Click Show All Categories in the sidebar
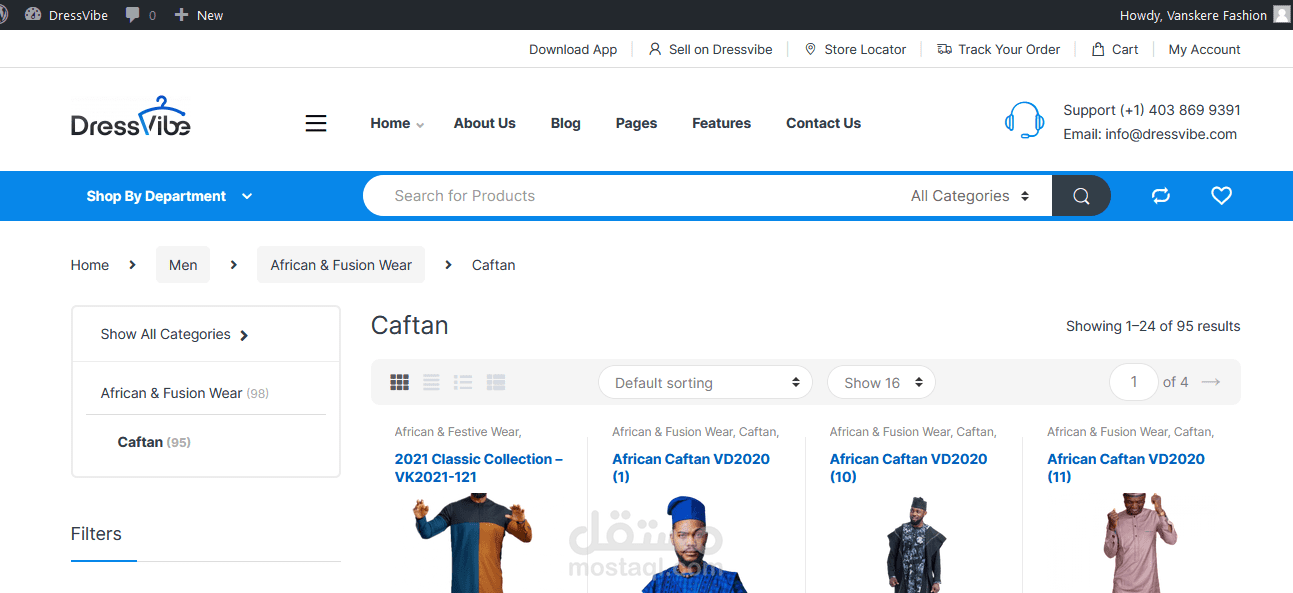 174,334
